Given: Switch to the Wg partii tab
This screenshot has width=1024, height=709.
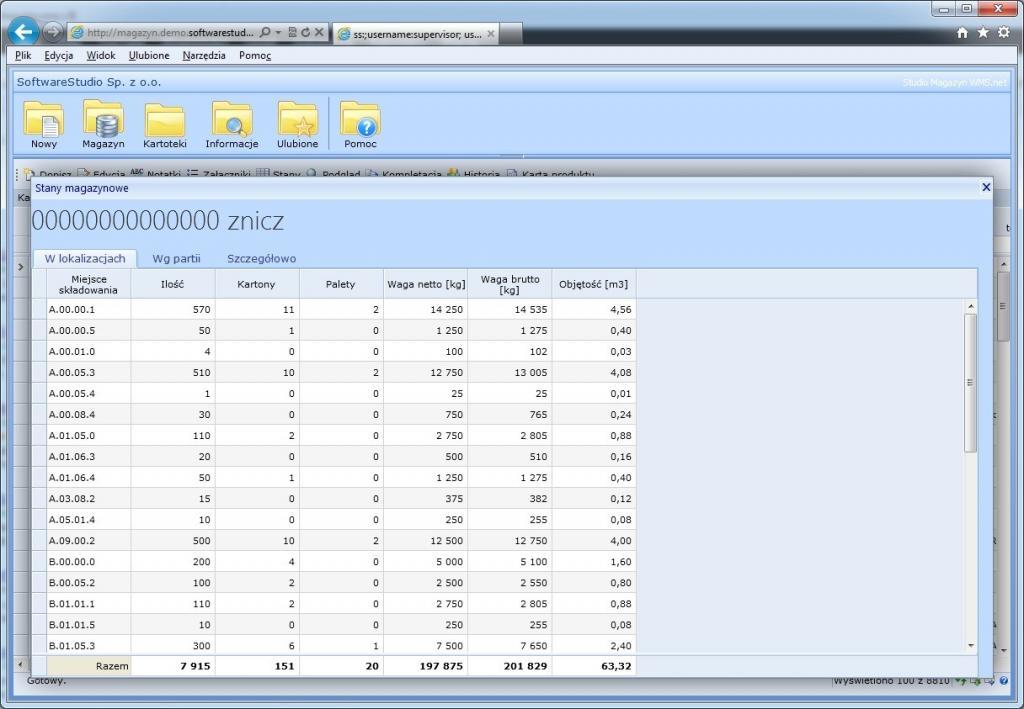Looking at the screenshot, I should point(176,258).
